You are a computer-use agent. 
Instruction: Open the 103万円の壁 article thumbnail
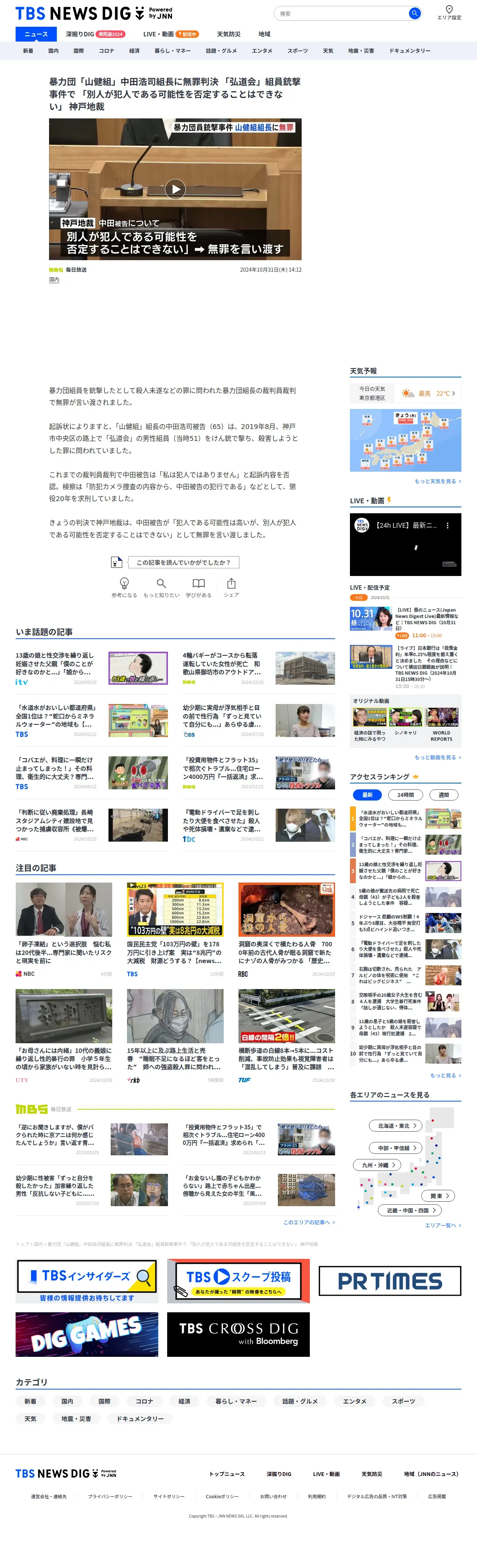(x=175, y=909)
